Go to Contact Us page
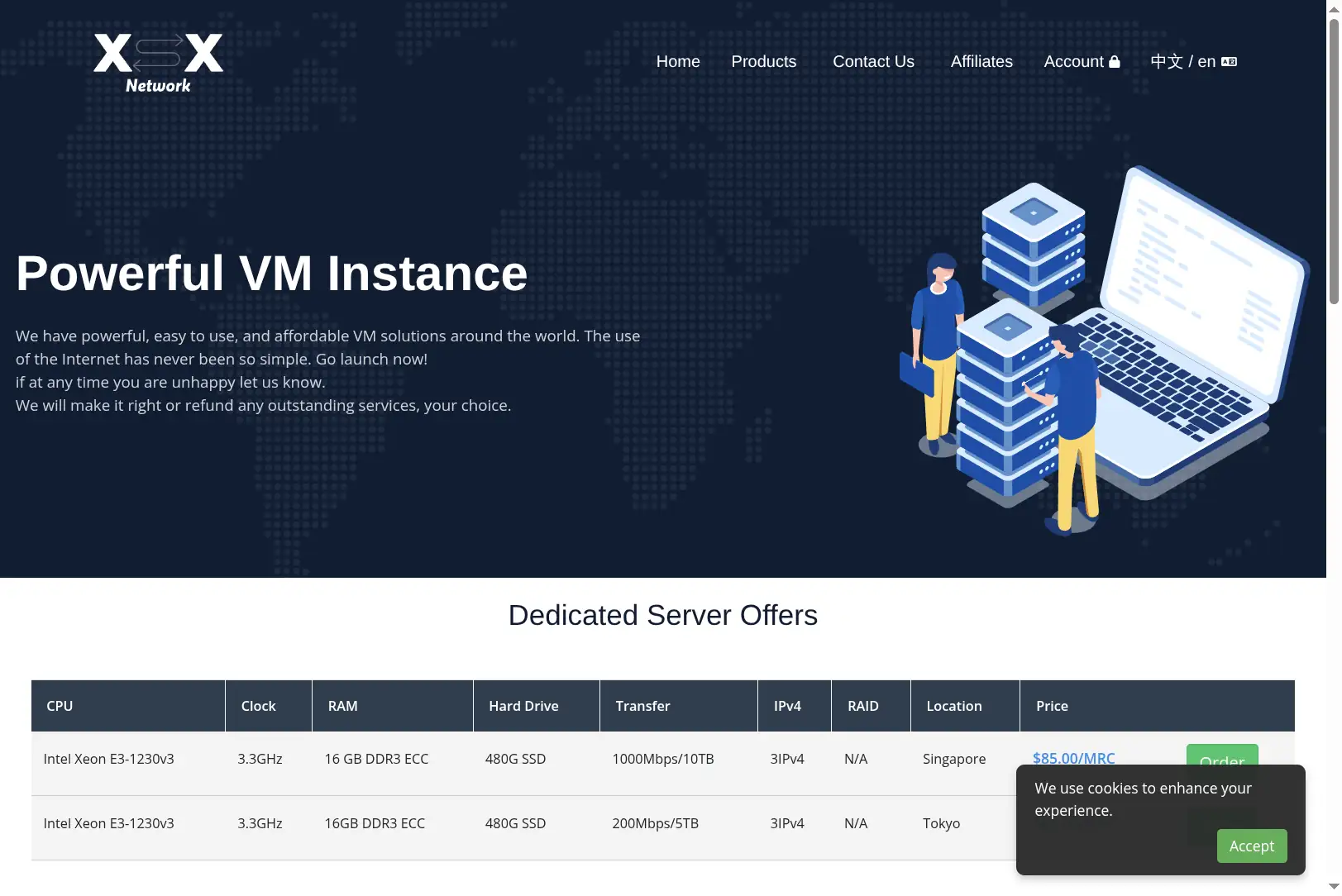The height and width of the screenshot is (896, 1342). point(873,61)
